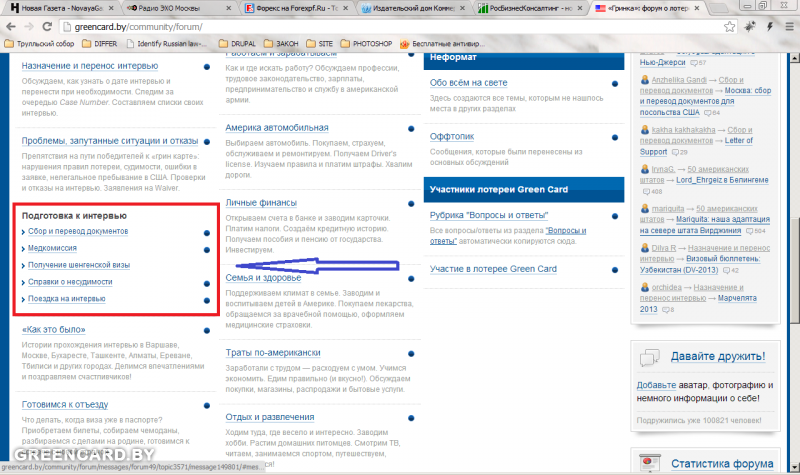This screenshot has height=475, width=800.
Task: Open Назначение и перенос интервью forum
Action: tap(90, 66)
